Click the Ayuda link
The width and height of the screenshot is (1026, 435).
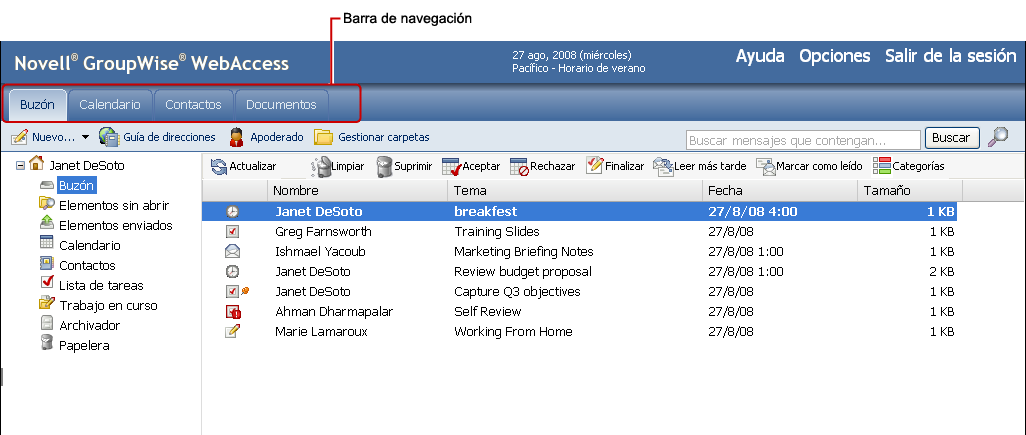[x=760, y=56]
